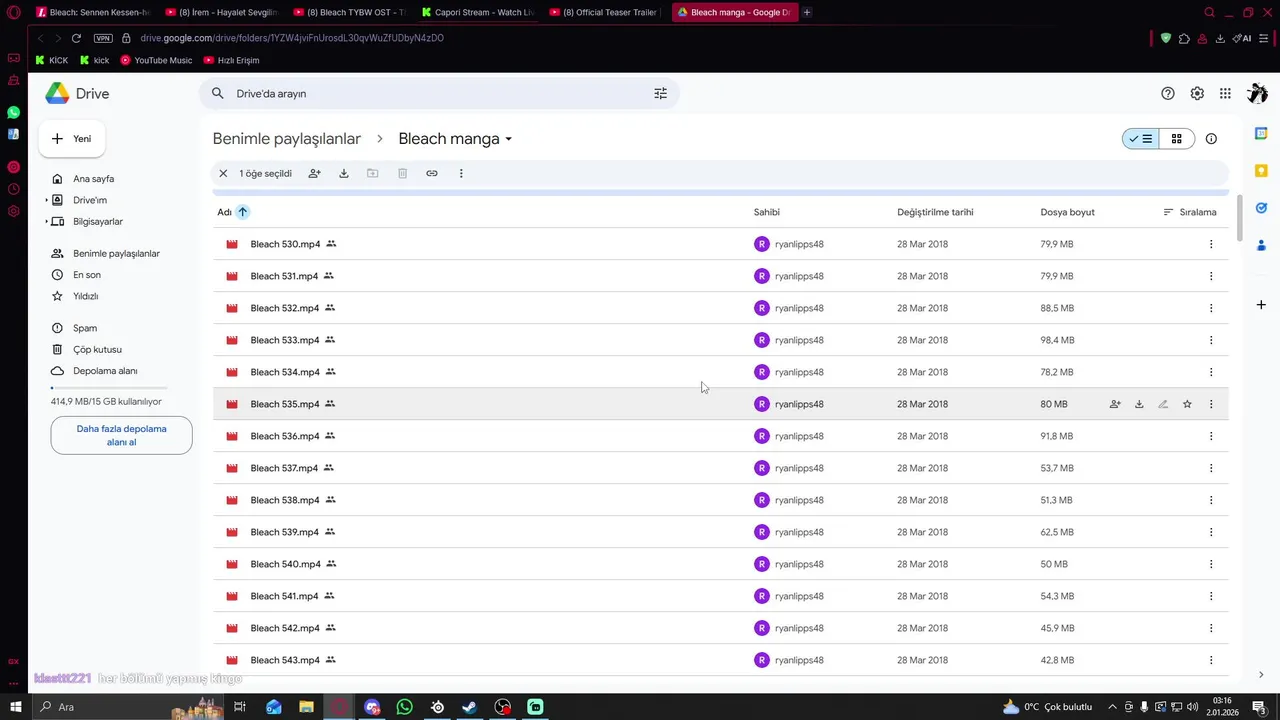Expand Drive'ım tree arrow
Screen dimensions: 1280x720
(46, 200)
